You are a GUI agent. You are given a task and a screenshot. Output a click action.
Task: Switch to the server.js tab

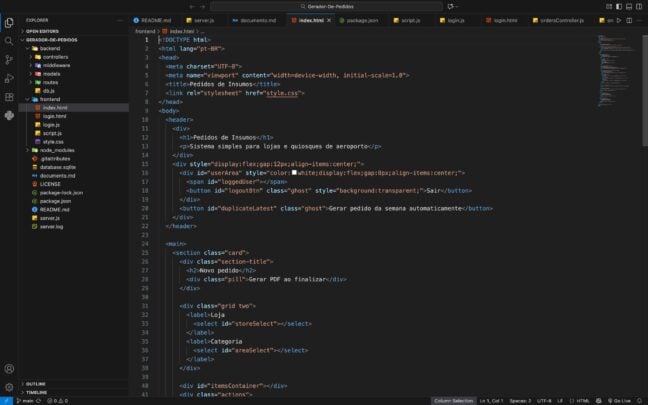tap(200, 20)
